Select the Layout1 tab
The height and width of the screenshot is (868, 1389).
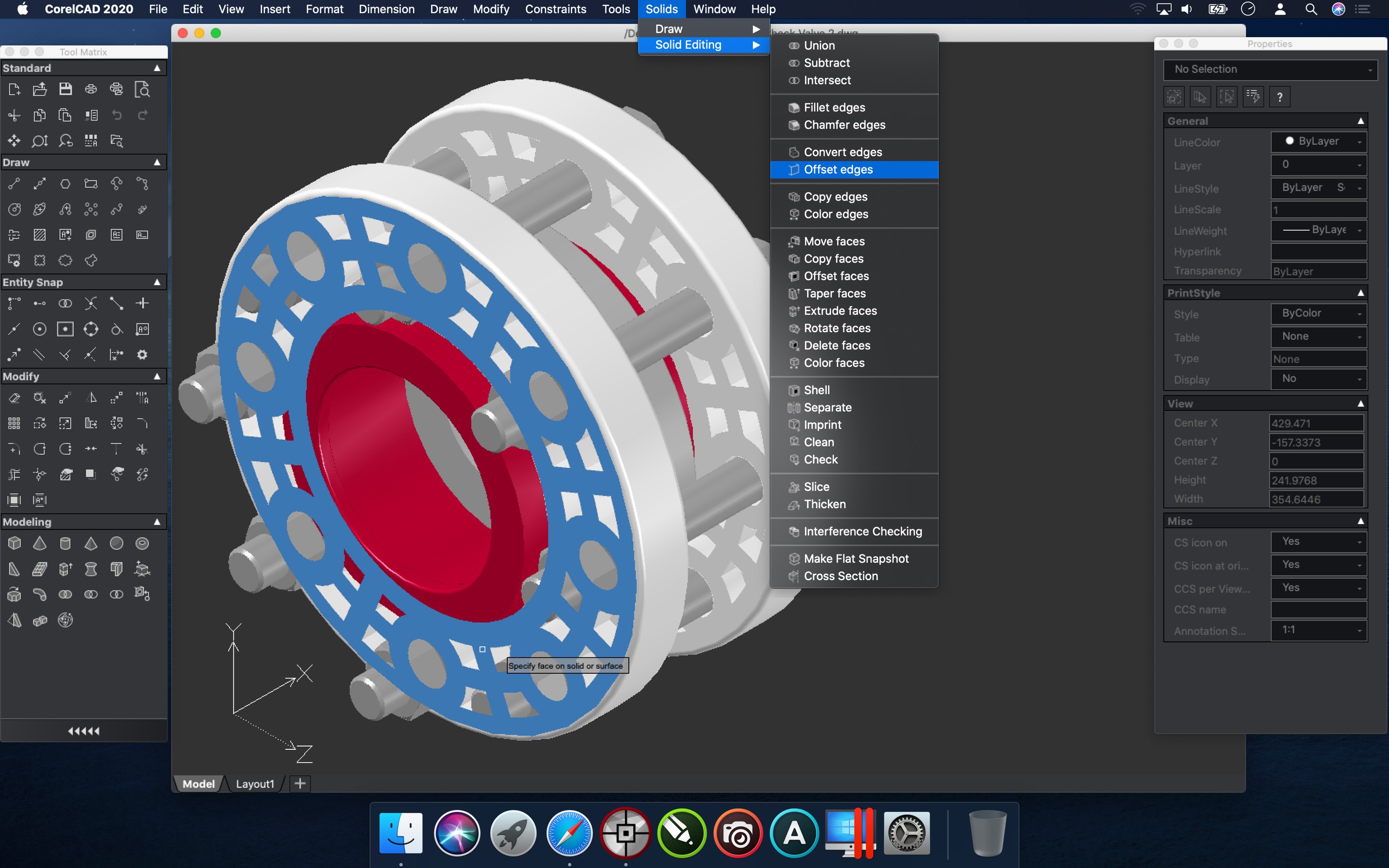click(x=254, y=783)
